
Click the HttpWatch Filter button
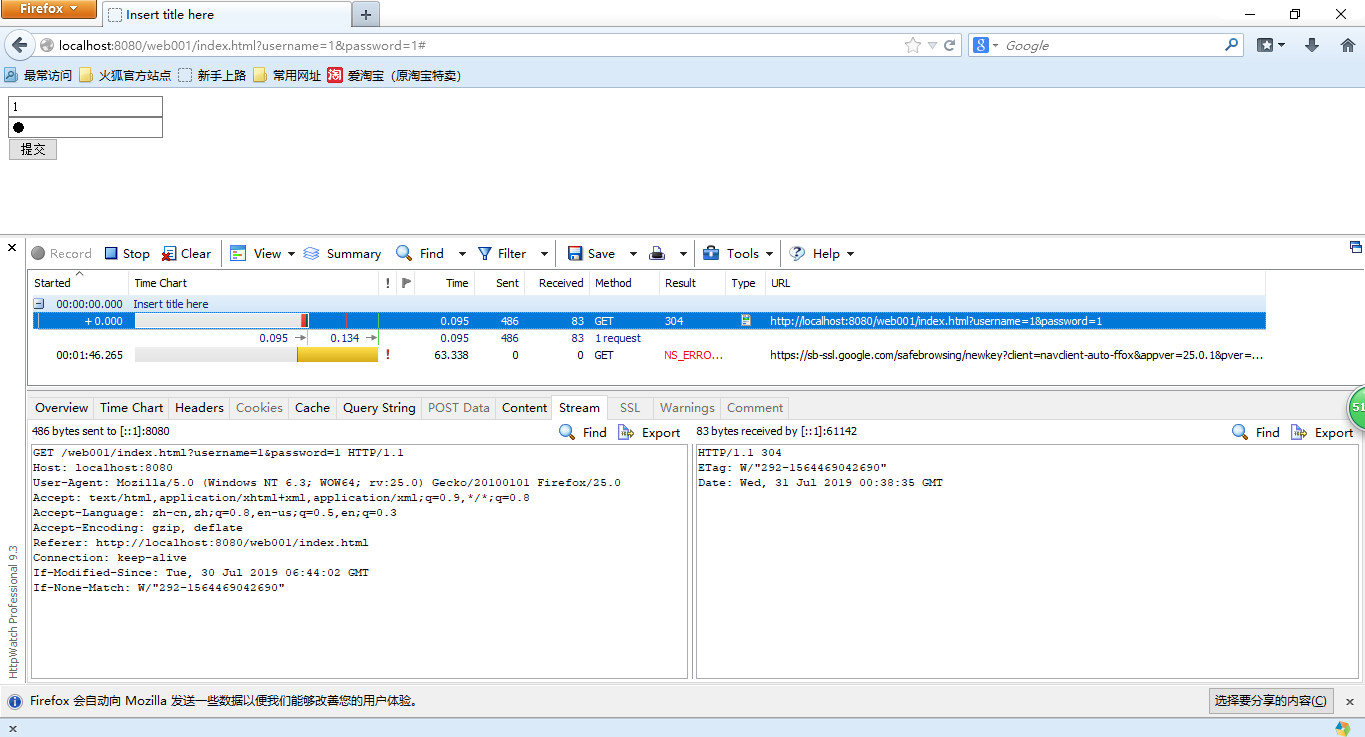502,253
